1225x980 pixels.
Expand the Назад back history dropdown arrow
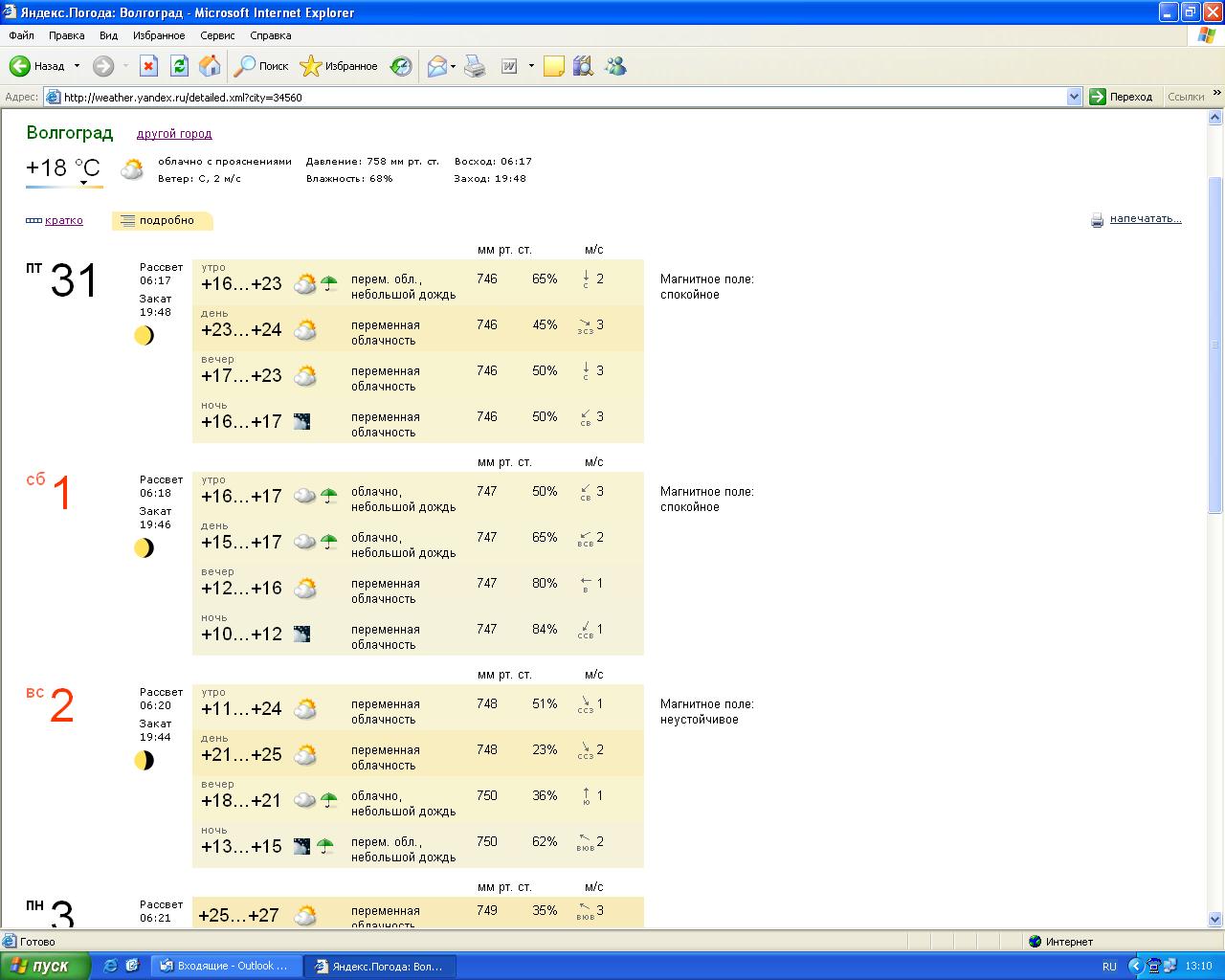(x=78, y=66)
